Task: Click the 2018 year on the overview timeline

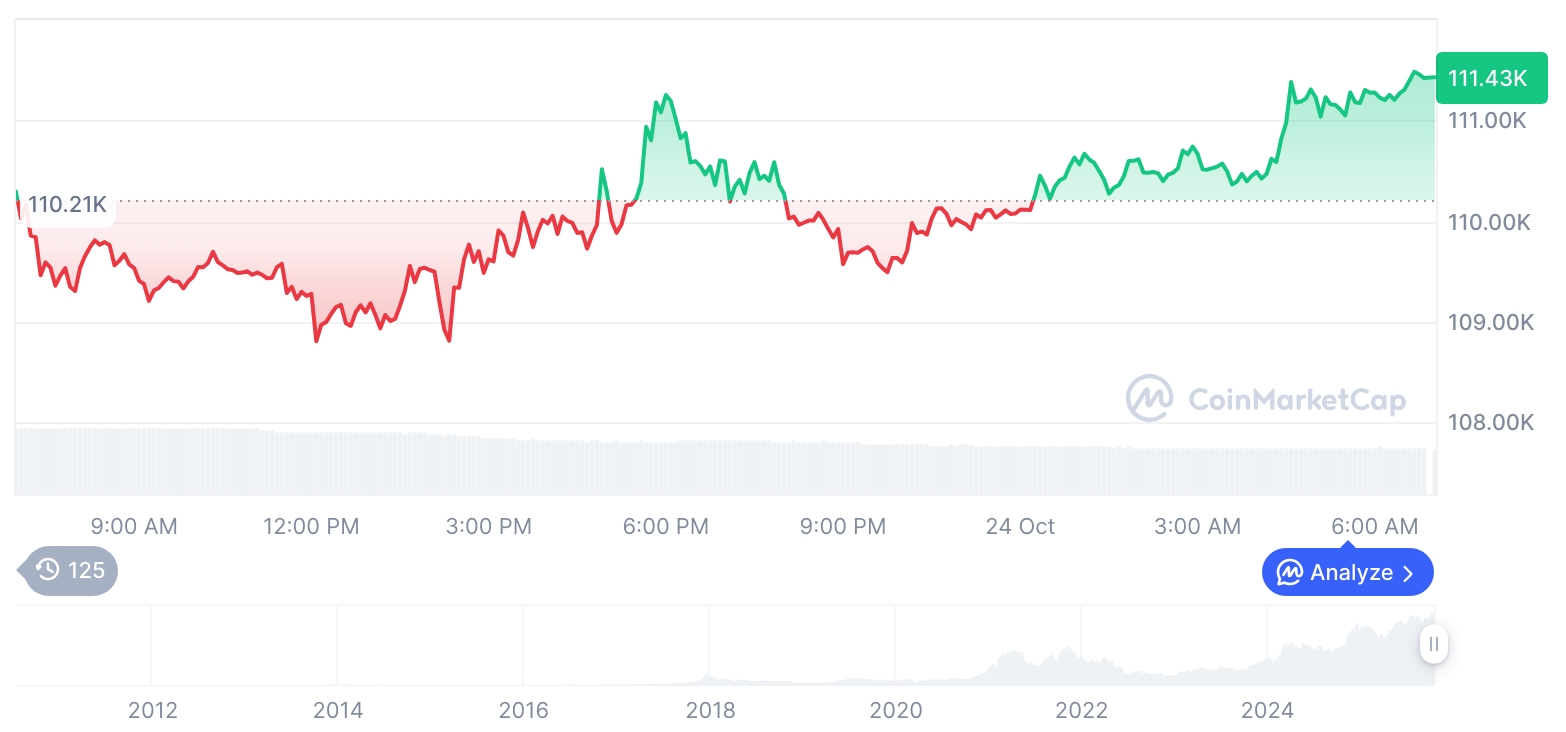Action: tap(710, 710)
